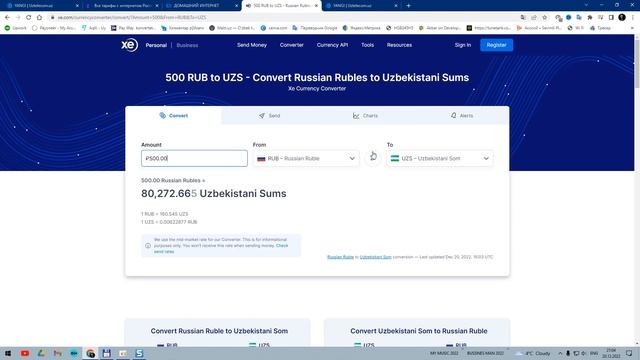Open the cloudy weather widget in taskbar
Image resolution: width=640 pixels, height=360 pixels.
tap(533, 353)
